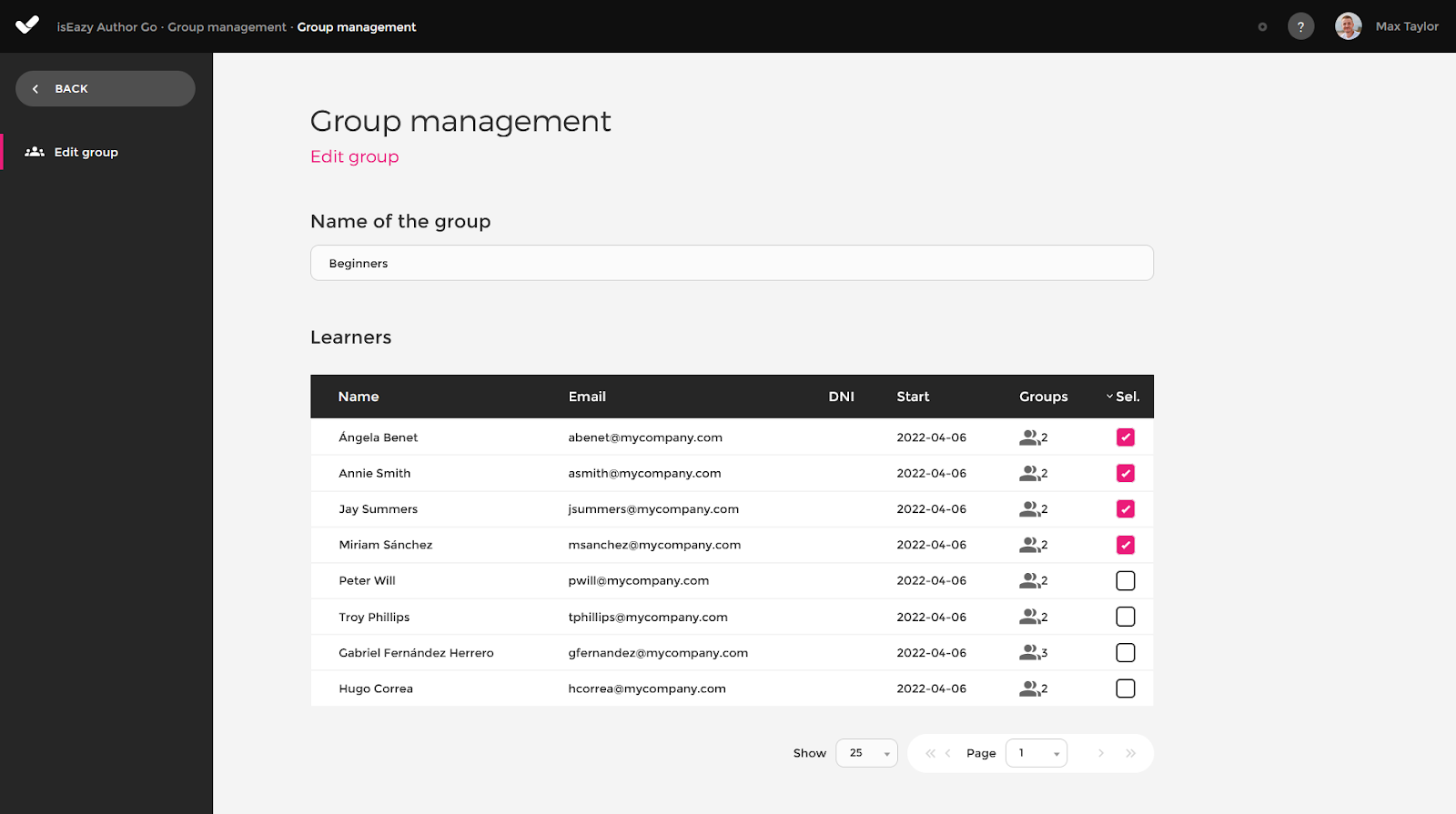Click the groups icon for Gabriel Fernández Herrero

point(1029,652)
